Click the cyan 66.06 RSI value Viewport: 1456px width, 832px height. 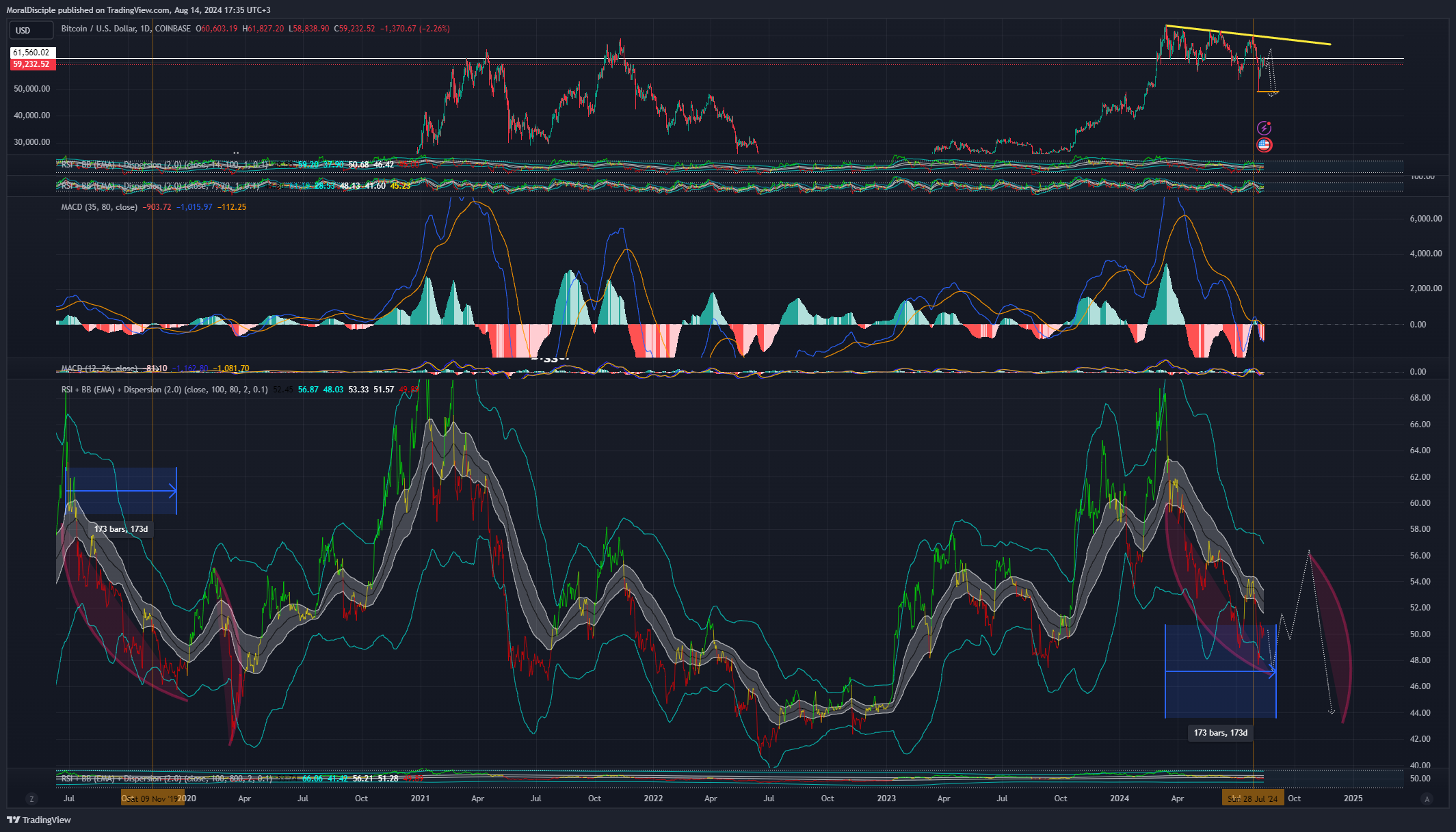[x=313, y=779]
